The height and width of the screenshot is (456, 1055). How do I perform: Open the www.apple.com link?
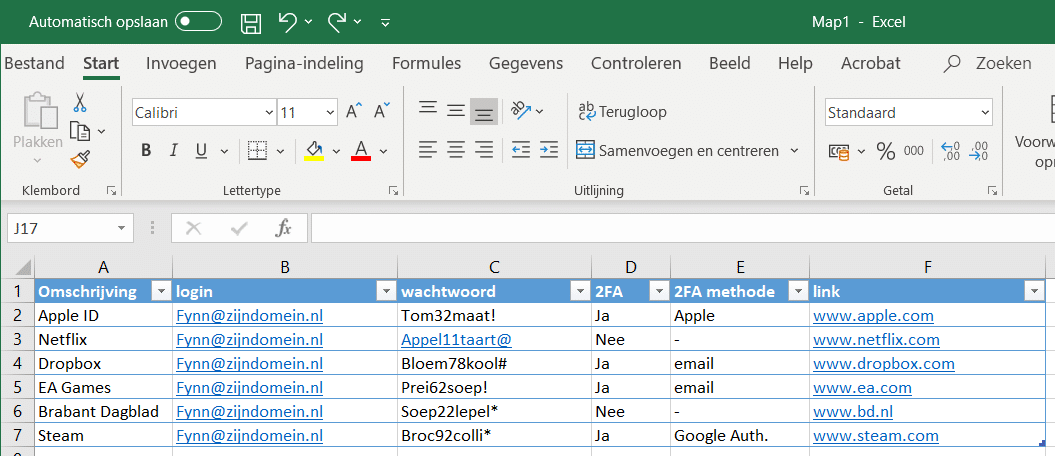[873, 316]
